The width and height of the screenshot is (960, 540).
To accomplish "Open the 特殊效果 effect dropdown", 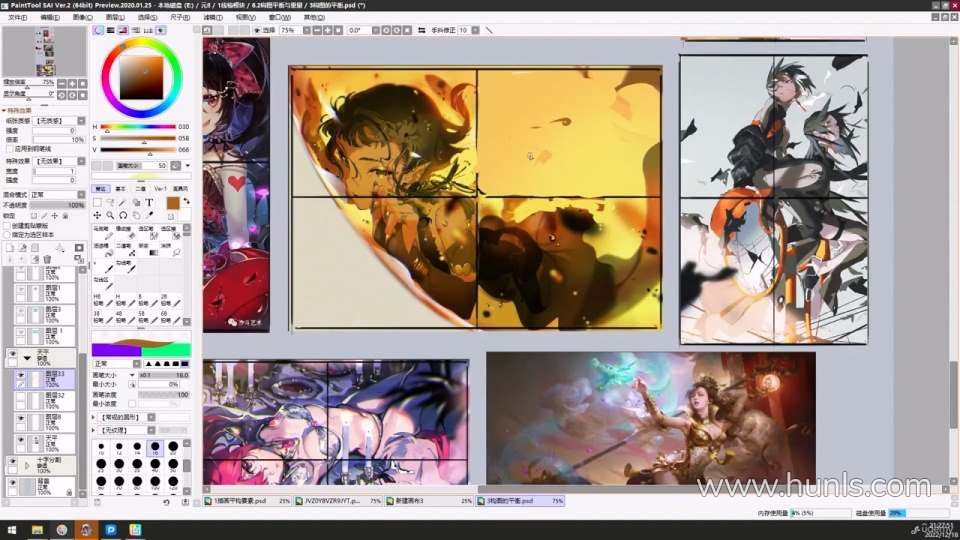I will click(81, 161).
